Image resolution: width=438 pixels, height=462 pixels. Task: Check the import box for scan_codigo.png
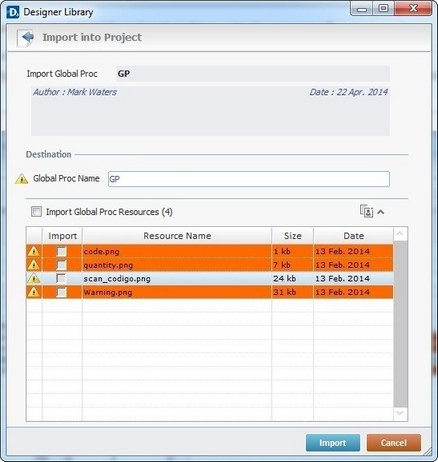coord(62,278)
